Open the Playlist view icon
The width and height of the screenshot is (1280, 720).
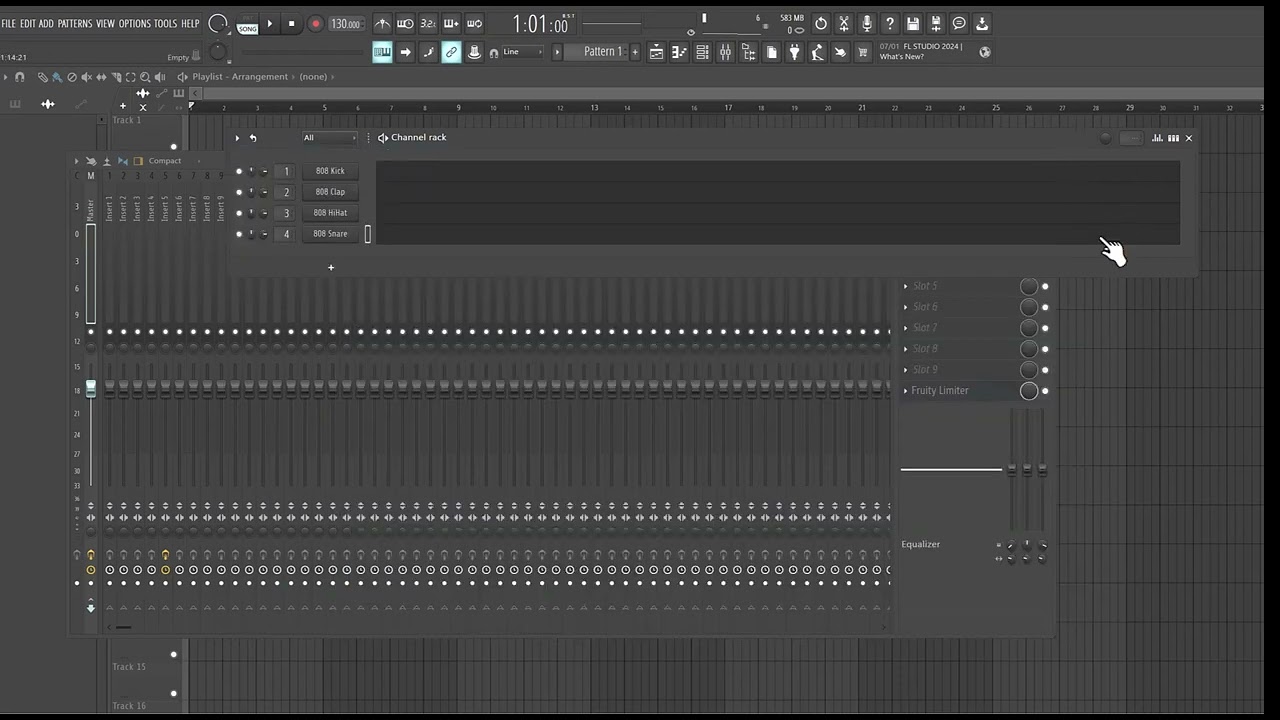point(656,52)
